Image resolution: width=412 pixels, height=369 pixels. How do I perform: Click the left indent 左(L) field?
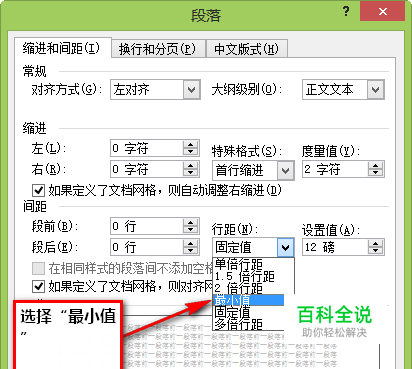[x=155, y=148]
